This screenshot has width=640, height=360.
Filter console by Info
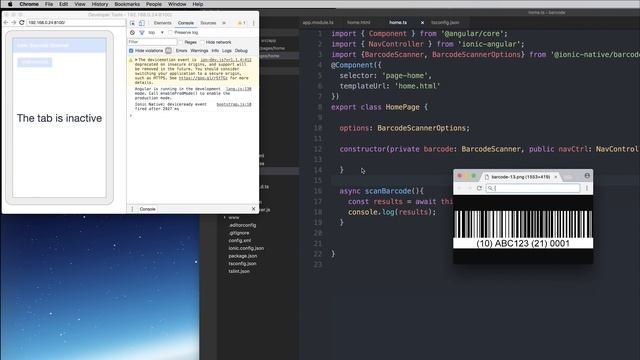click(x=215, y=51)
